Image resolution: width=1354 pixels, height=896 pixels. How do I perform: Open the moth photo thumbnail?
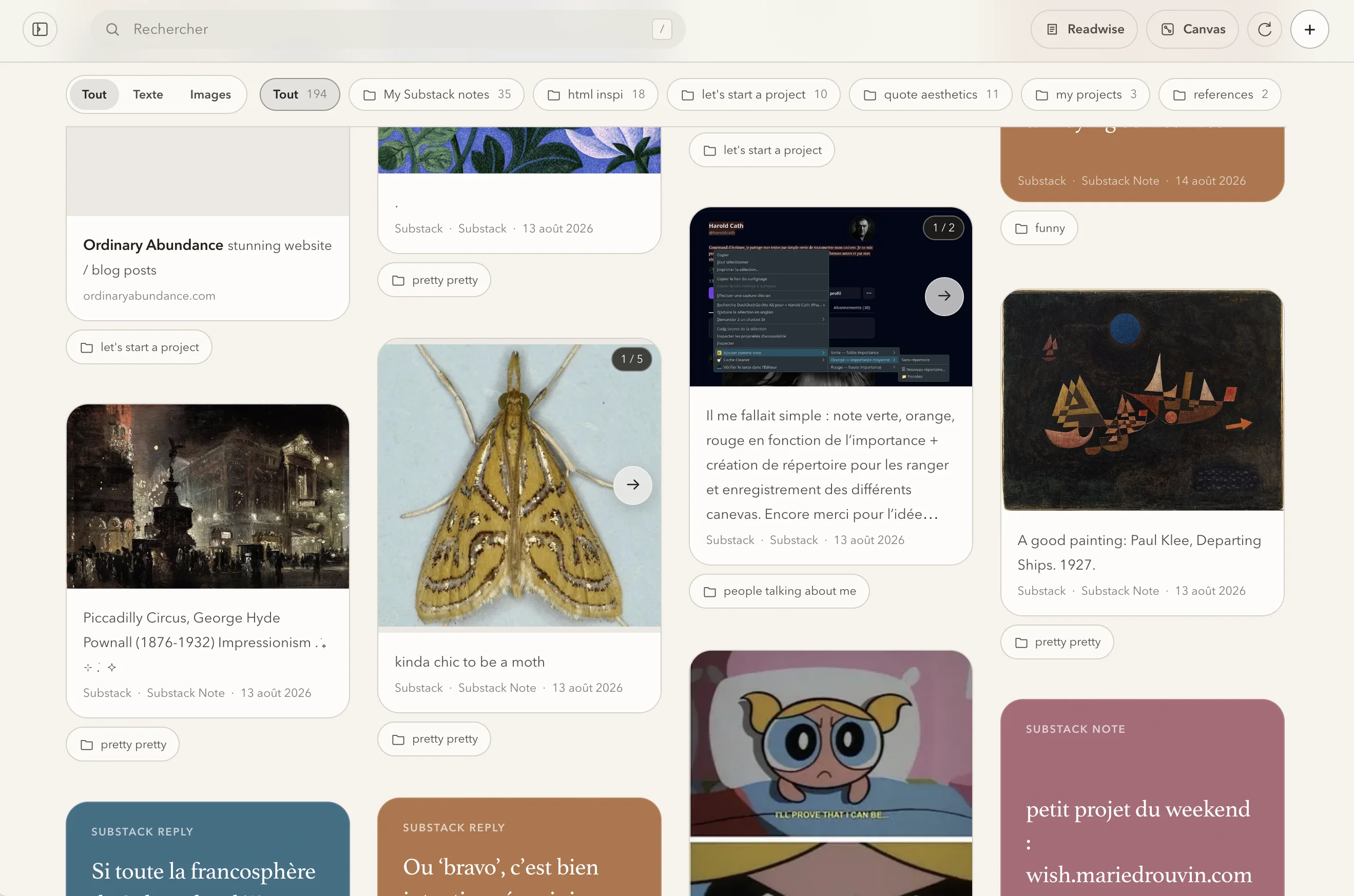(519, 485)
